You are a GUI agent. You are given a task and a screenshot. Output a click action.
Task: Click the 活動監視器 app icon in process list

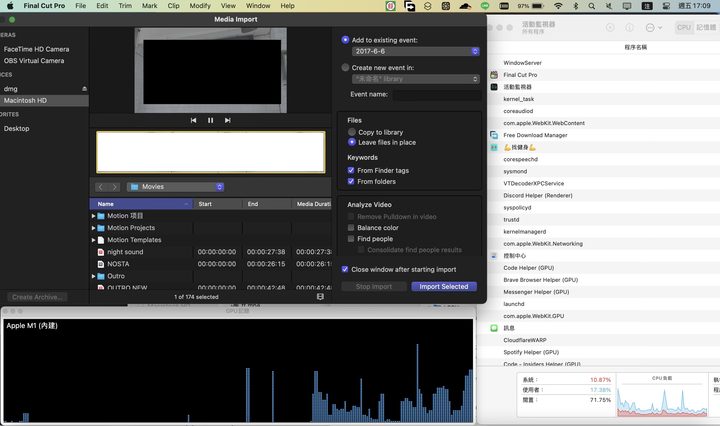(494, 87)
